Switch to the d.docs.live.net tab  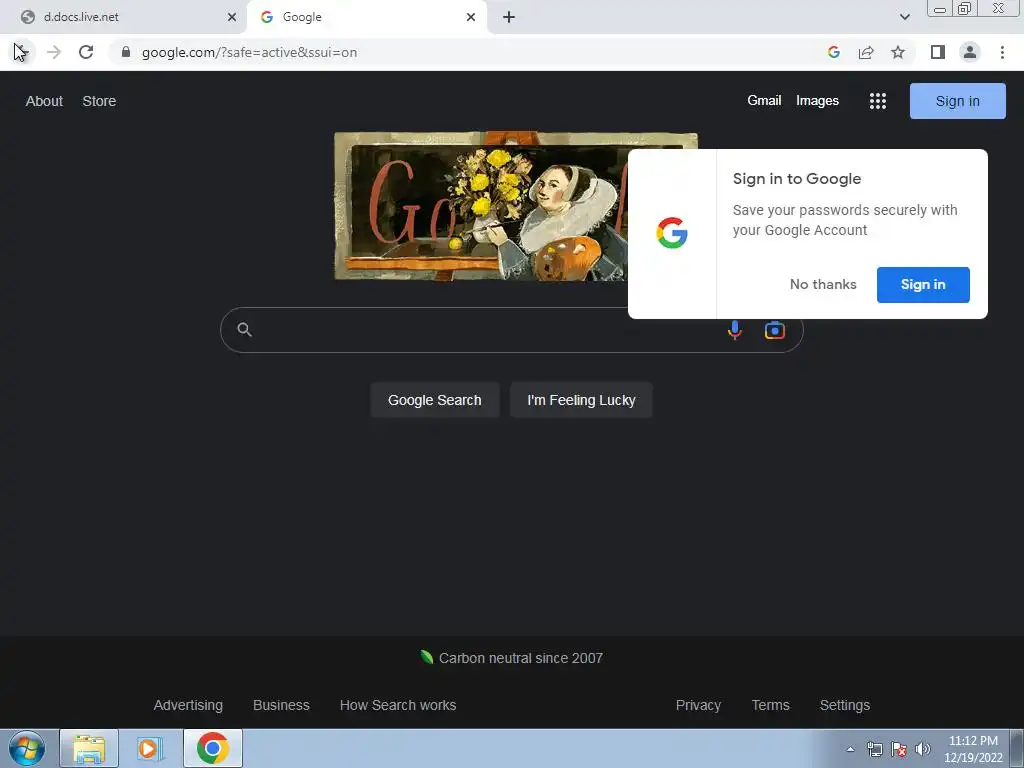(124, 17)
